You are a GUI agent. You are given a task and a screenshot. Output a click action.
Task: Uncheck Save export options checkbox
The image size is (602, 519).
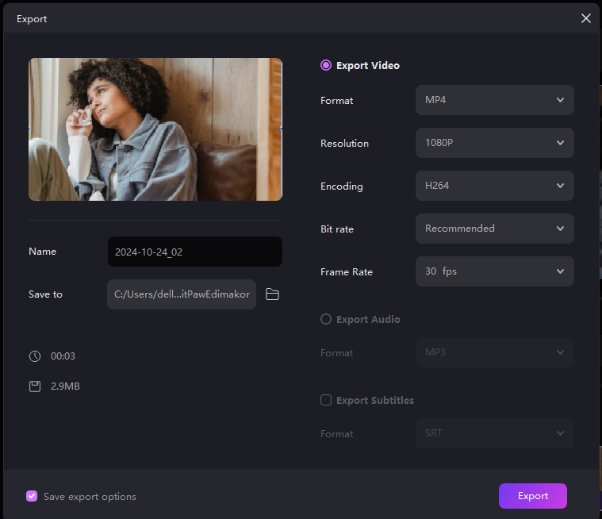point(32,496)
